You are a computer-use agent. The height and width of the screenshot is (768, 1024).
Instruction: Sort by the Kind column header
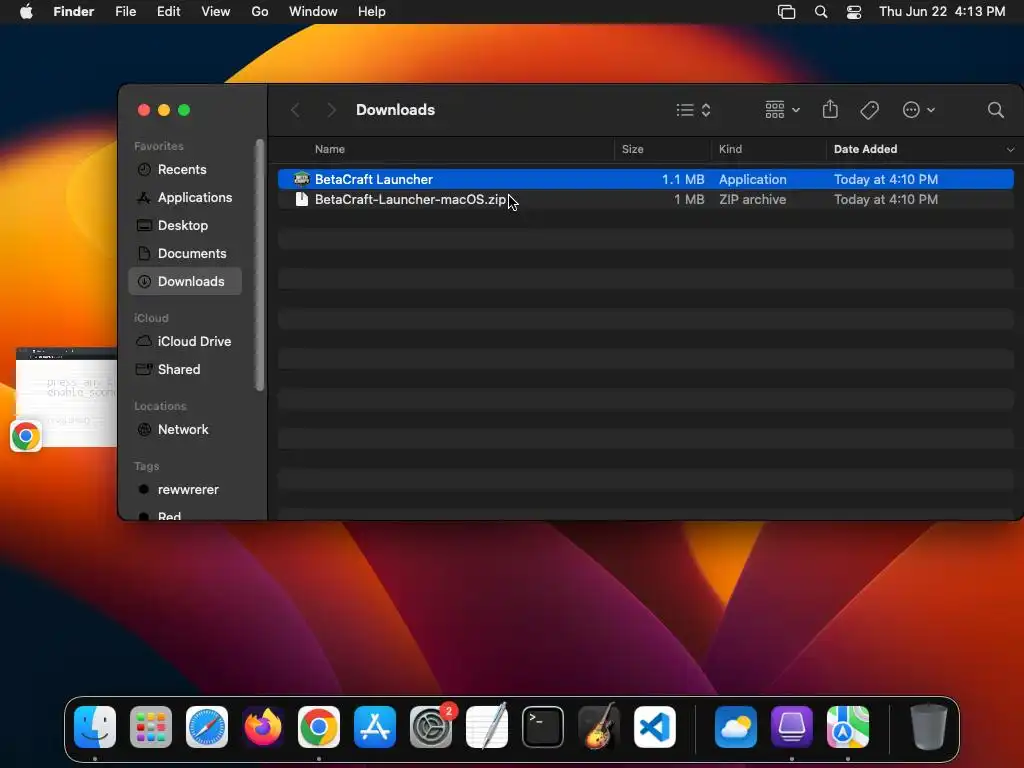[730, 149]
